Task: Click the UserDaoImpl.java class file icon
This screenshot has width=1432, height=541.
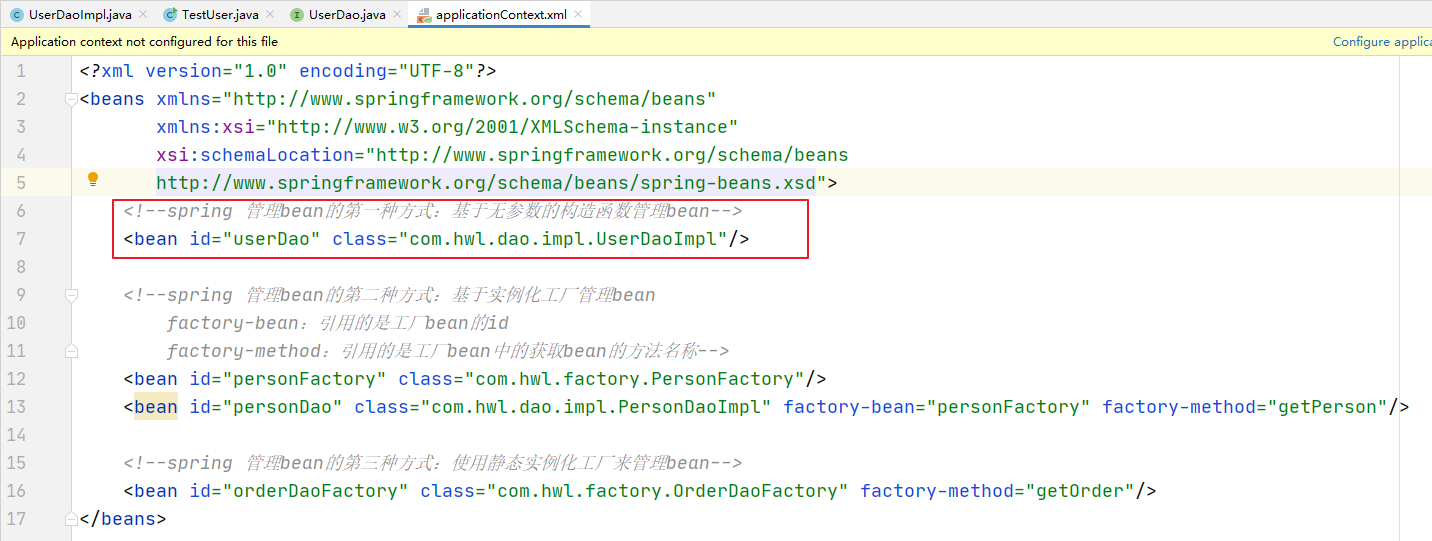Action: point(17,15)
